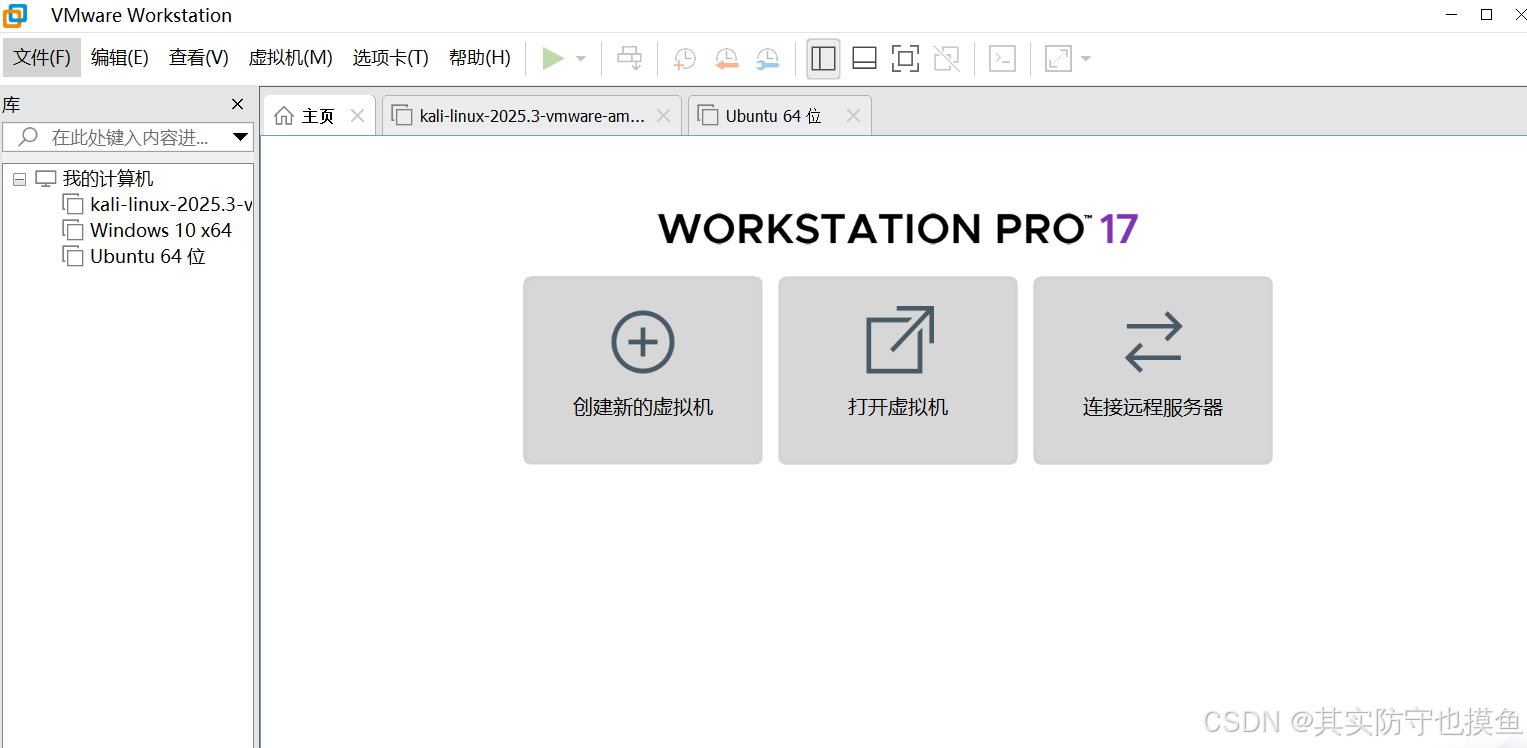
Task: Enter full screen mode icon
Action: (905, 58)
